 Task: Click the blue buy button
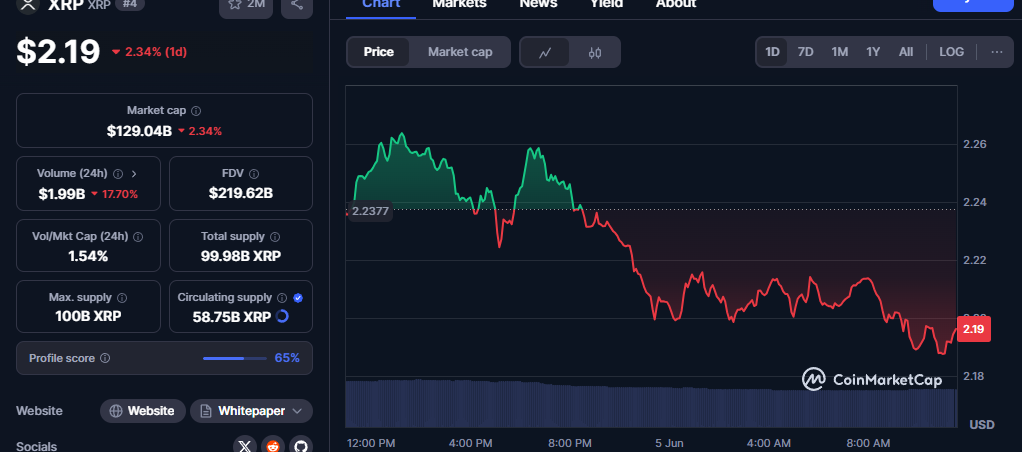coord(975,5)
